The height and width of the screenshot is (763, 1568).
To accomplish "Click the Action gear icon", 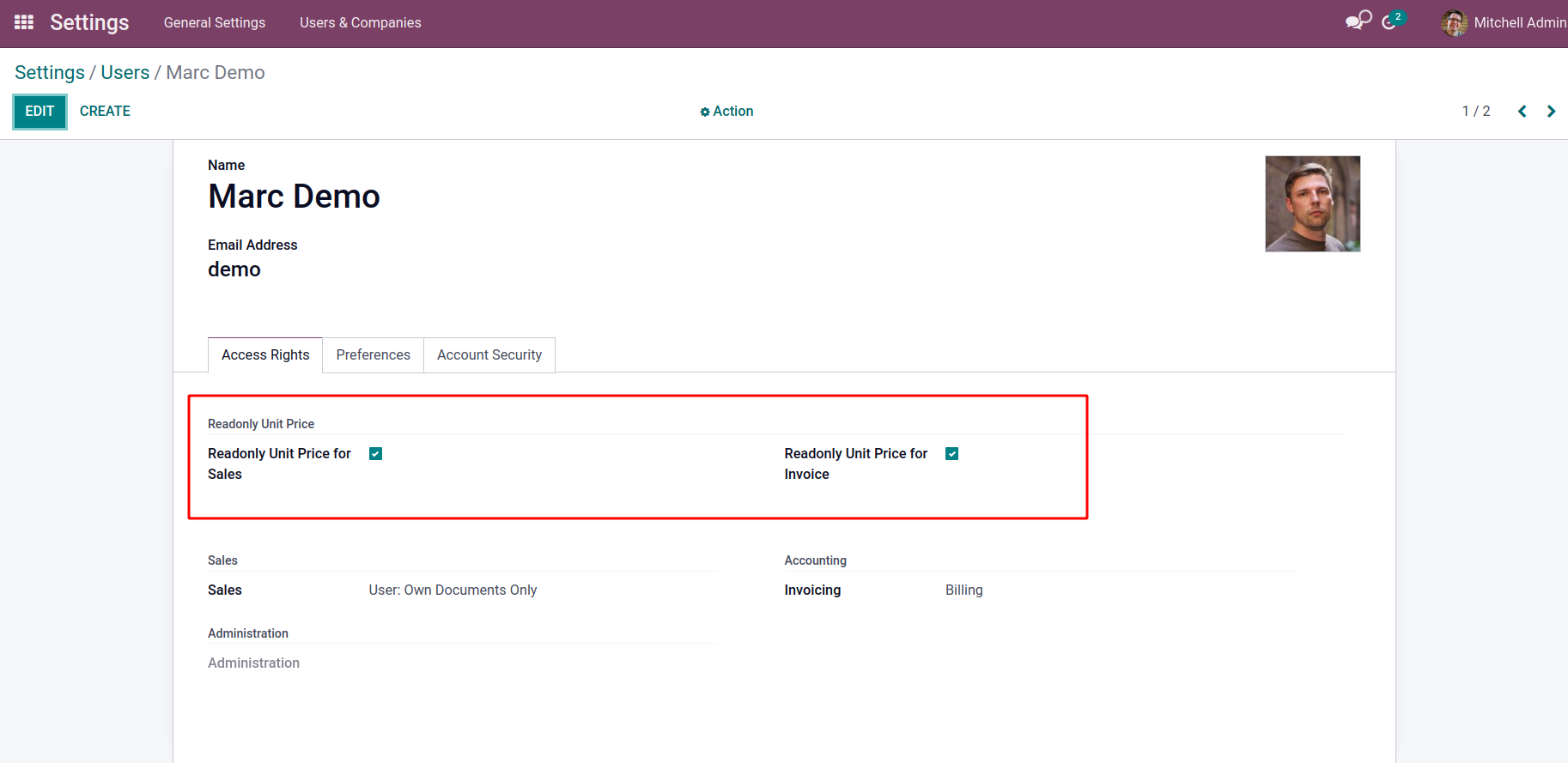I will click(705, 112).
